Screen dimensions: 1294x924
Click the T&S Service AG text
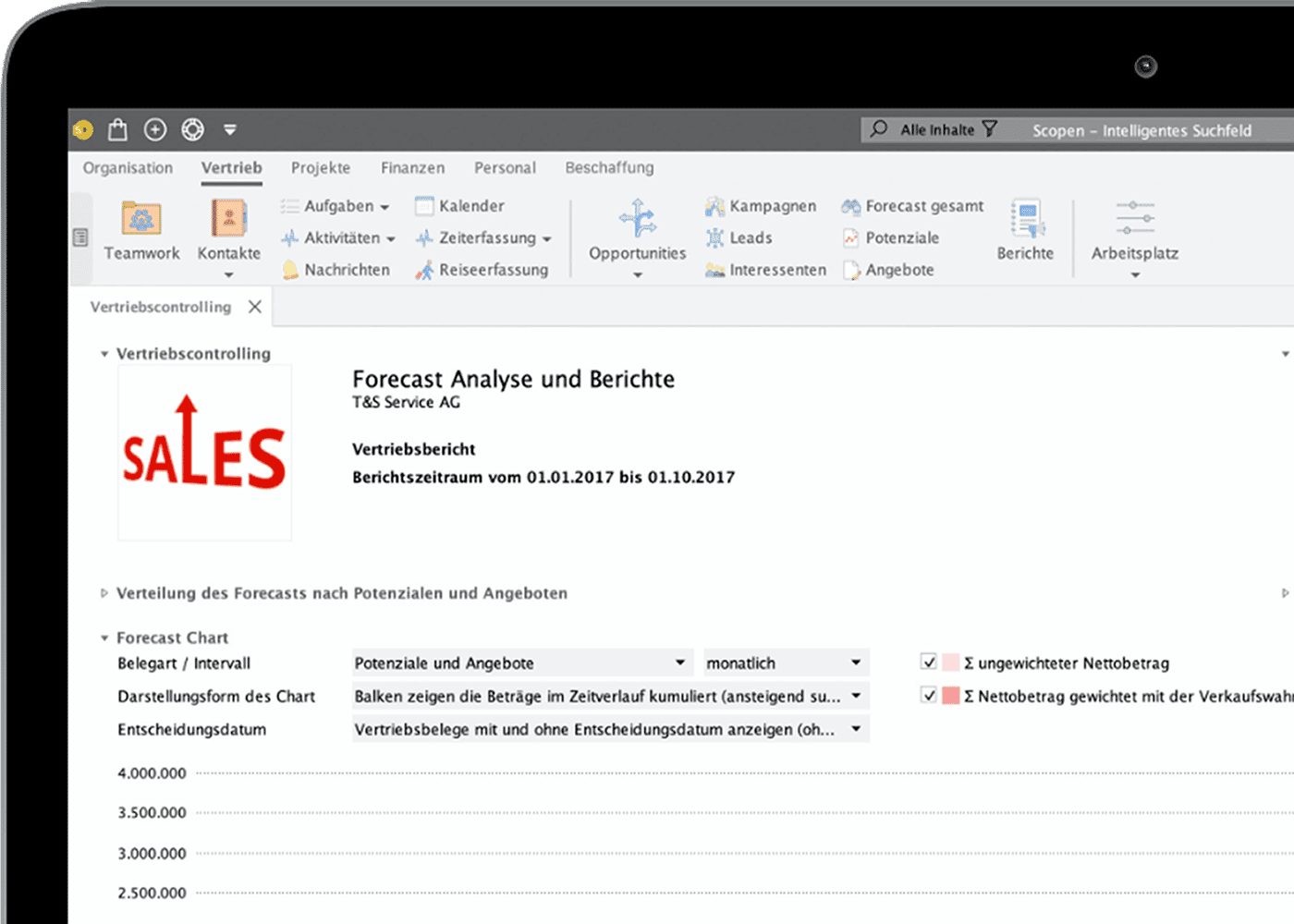point(406,402)
